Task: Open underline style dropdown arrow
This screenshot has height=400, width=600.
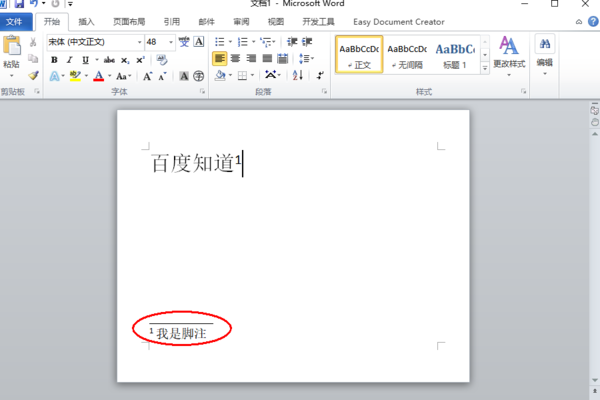Action: pyautogui.click(x=96, y=60)
